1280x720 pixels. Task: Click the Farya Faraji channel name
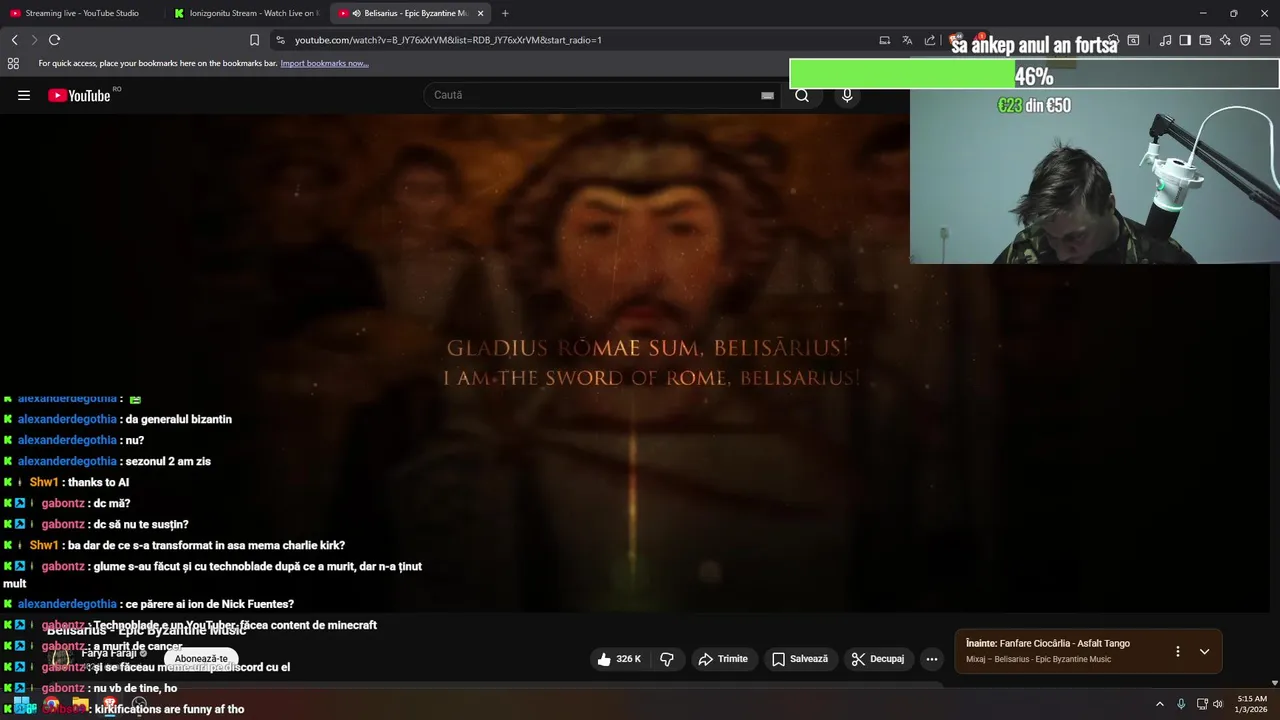(x=109, y=653)
